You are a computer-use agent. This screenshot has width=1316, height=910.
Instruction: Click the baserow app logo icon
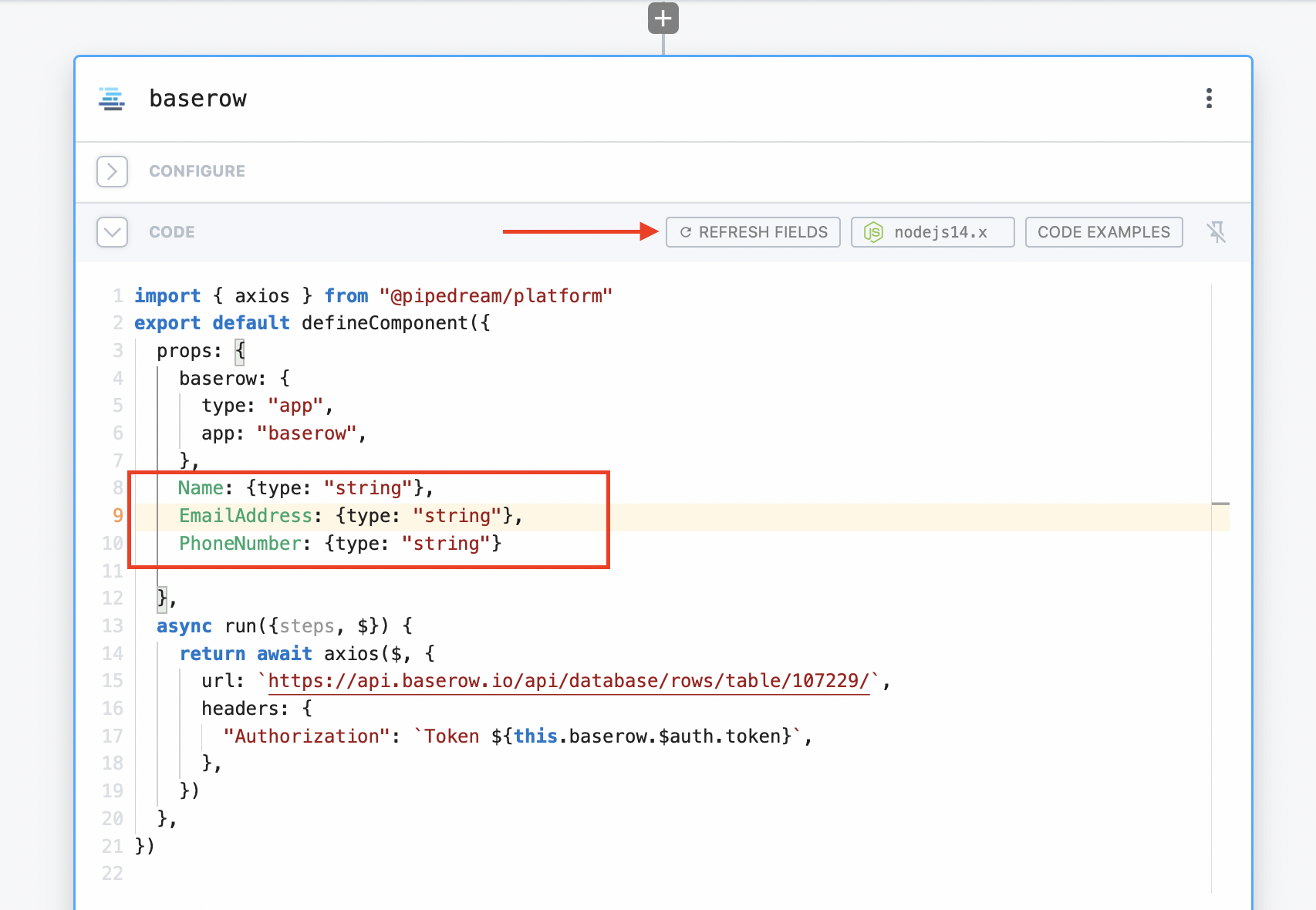pyautogui.click(x=112, y=99)
